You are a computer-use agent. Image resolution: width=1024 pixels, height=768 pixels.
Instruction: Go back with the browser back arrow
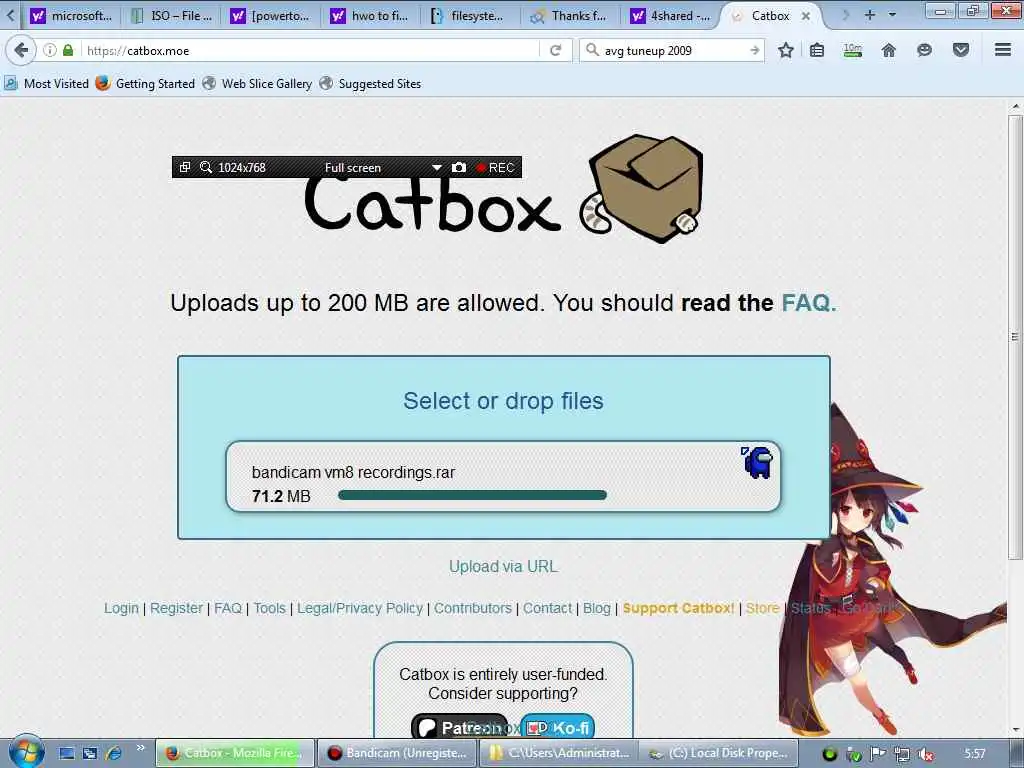coord(21,50)
